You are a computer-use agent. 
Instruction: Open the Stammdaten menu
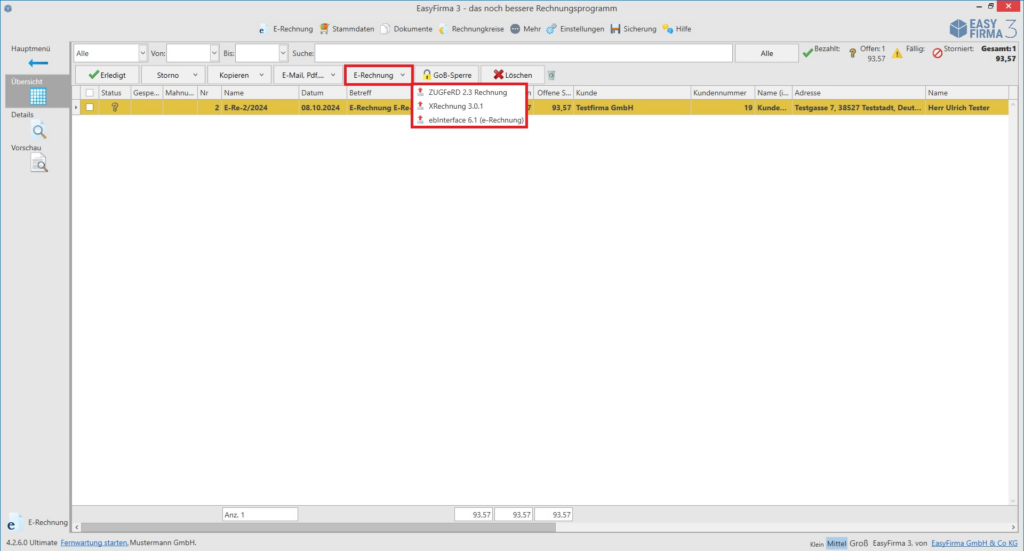347,29
